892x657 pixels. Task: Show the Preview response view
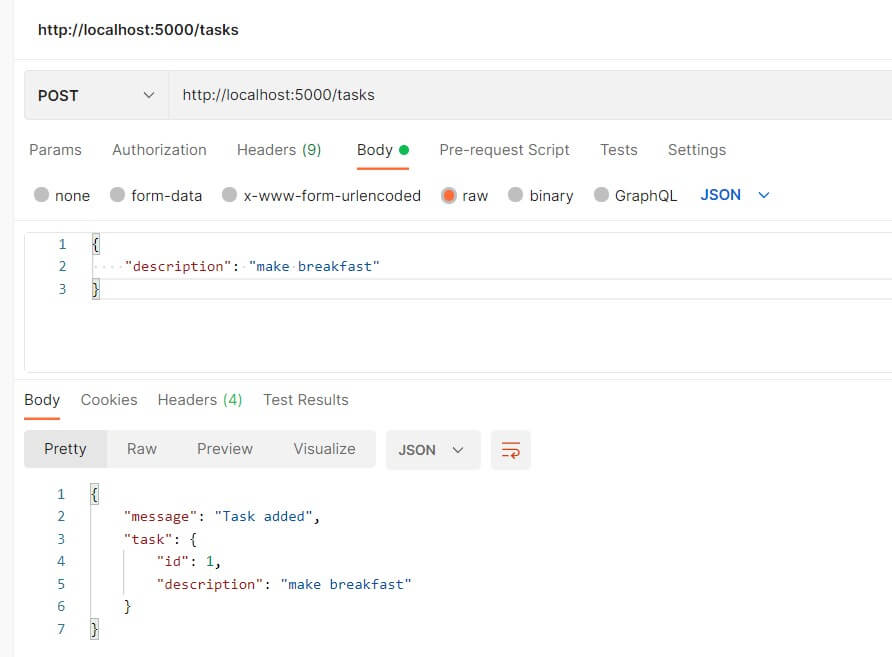[225, 449]
